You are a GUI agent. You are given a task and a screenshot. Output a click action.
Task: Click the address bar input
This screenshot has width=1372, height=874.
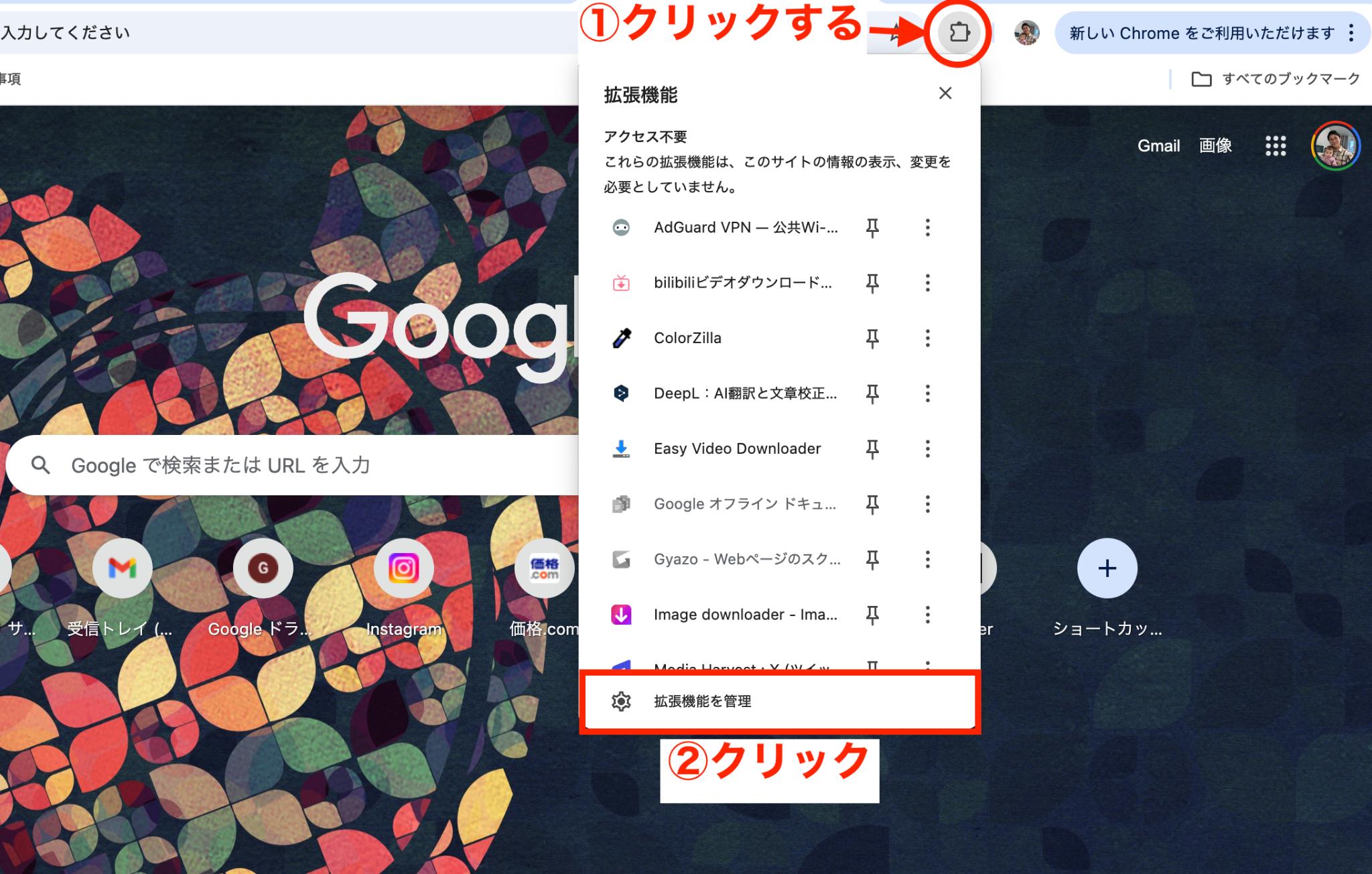tap(288, 33)
